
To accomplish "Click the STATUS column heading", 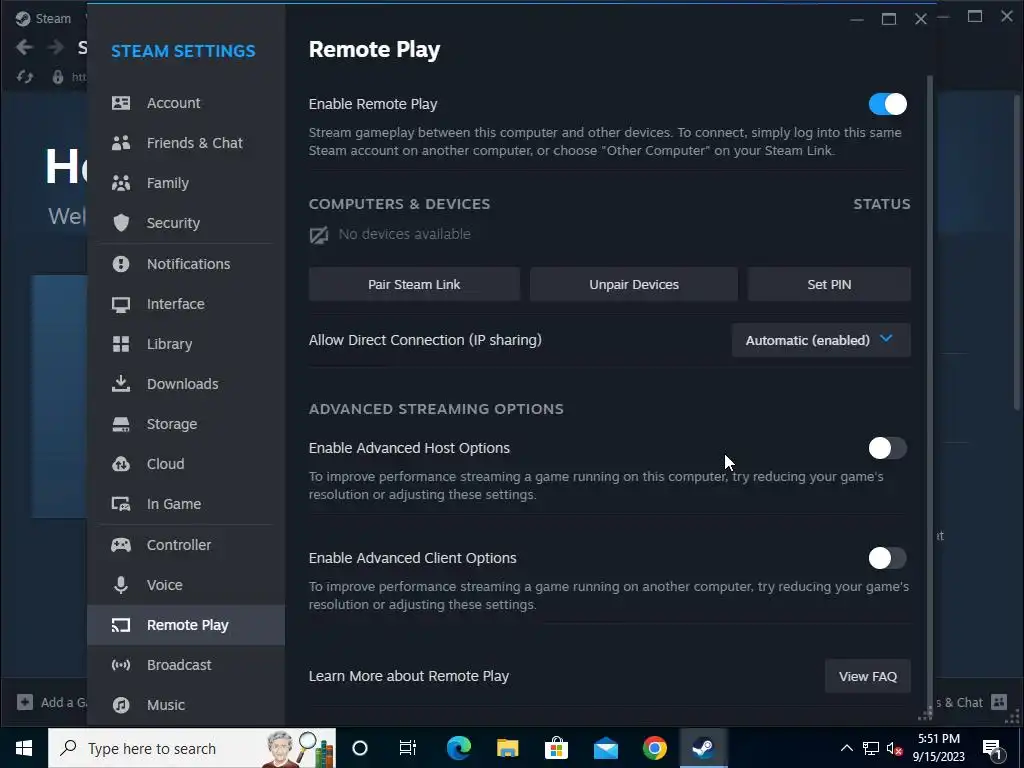I will 882,204.
